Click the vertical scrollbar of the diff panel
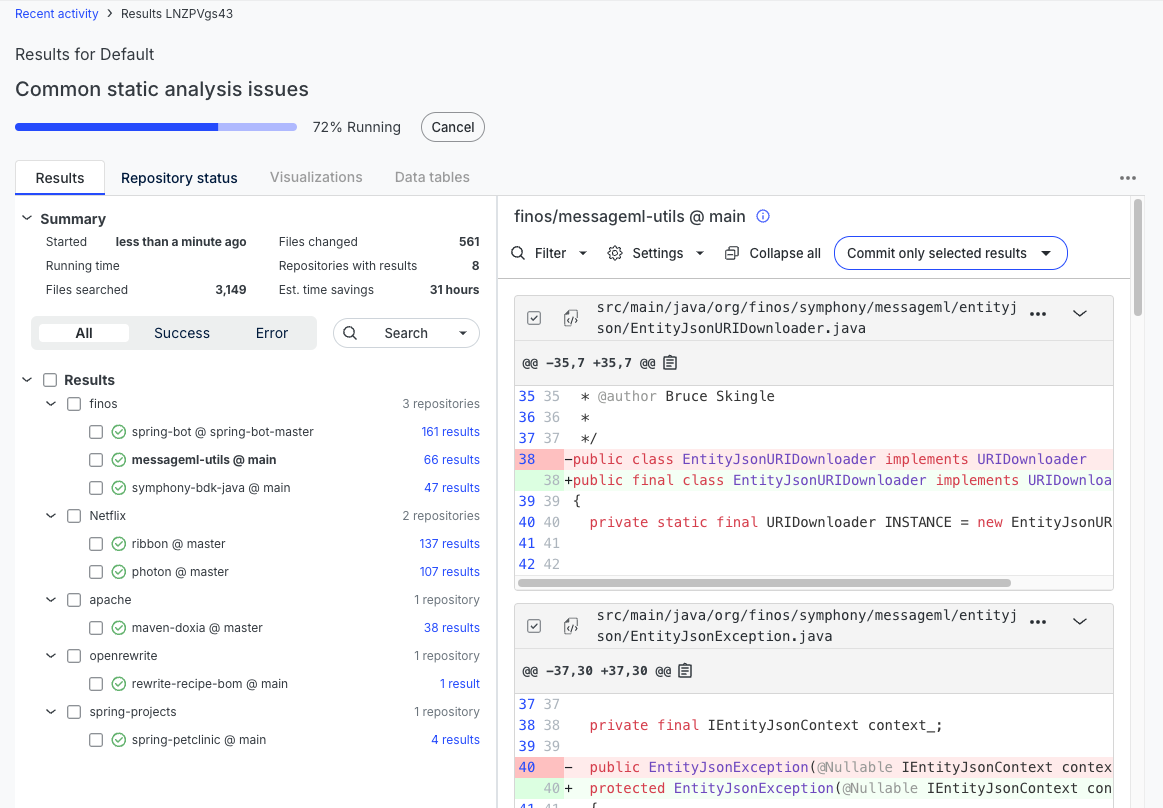This screenshot has width=1163, height=808. coord(1138,257)
